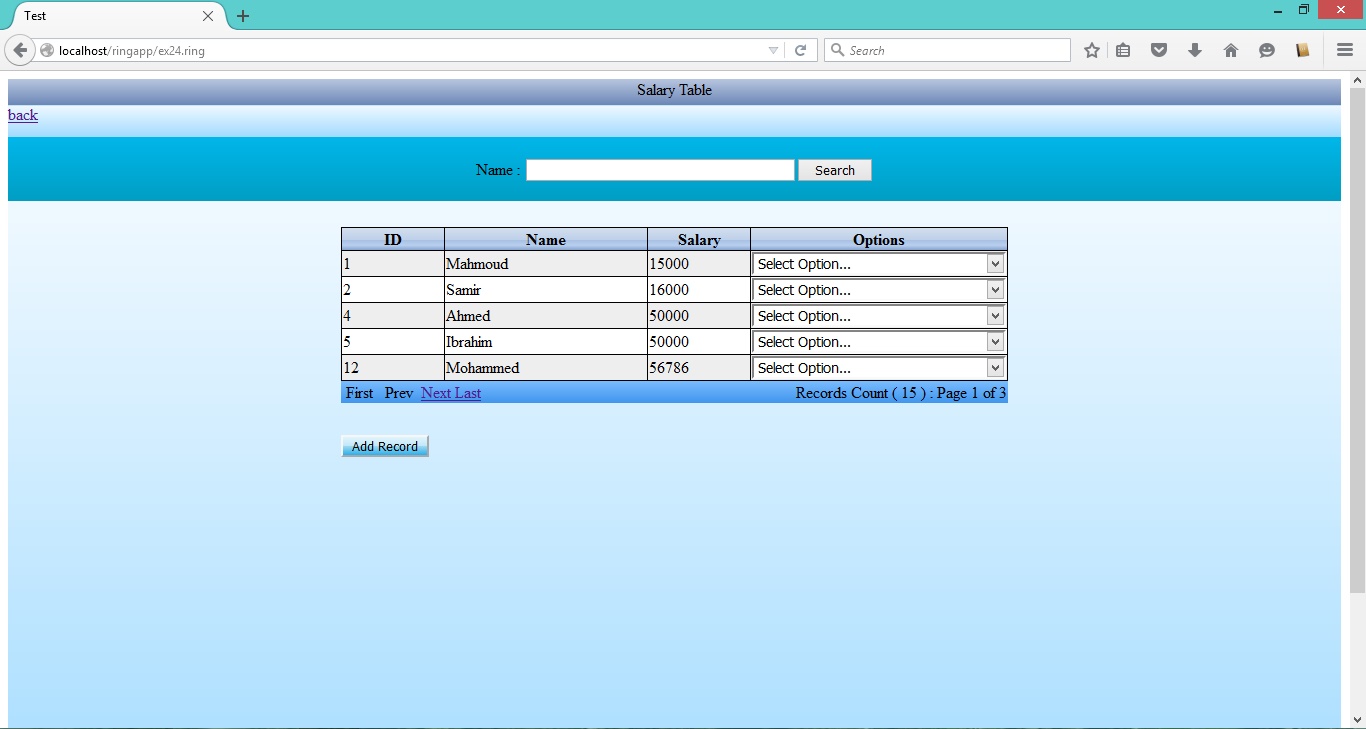Click the Search button next to Name field
Viewport: 1366px width, 729px height.
pyautogui.click(x=834, y=170)
